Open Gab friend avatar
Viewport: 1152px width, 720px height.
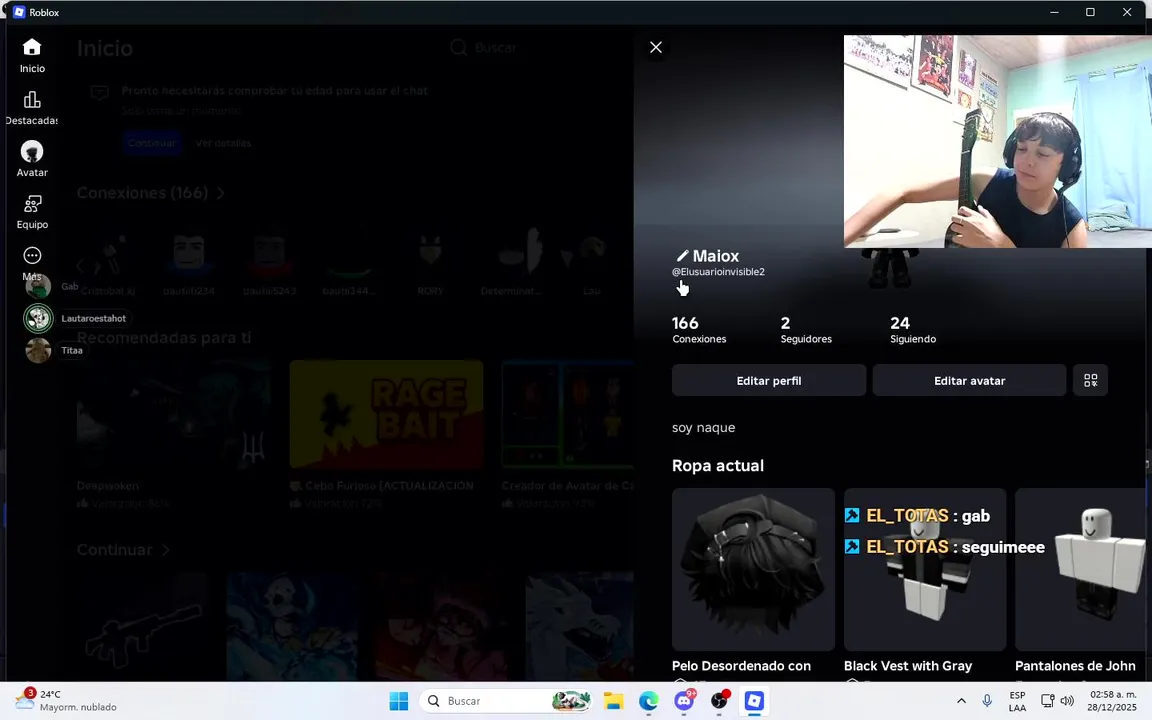tap(38, 286)
